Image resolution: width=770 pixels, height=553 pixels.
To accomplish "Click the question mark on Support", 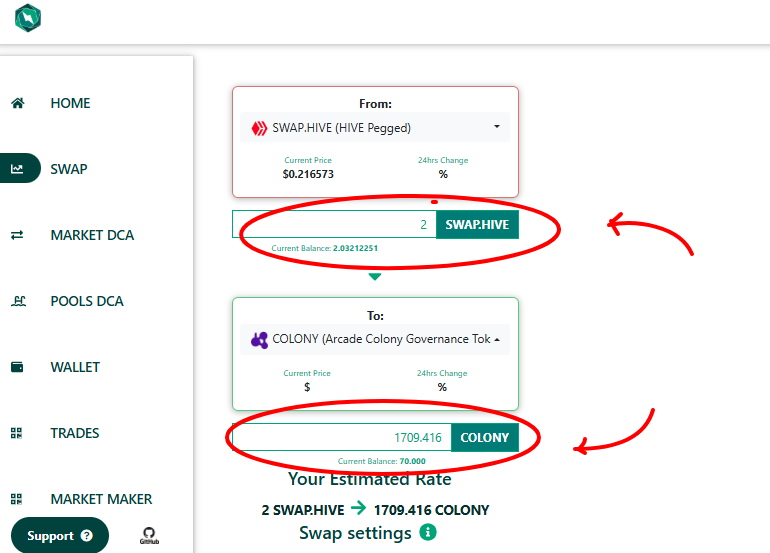I will click(x=86, y=536).
